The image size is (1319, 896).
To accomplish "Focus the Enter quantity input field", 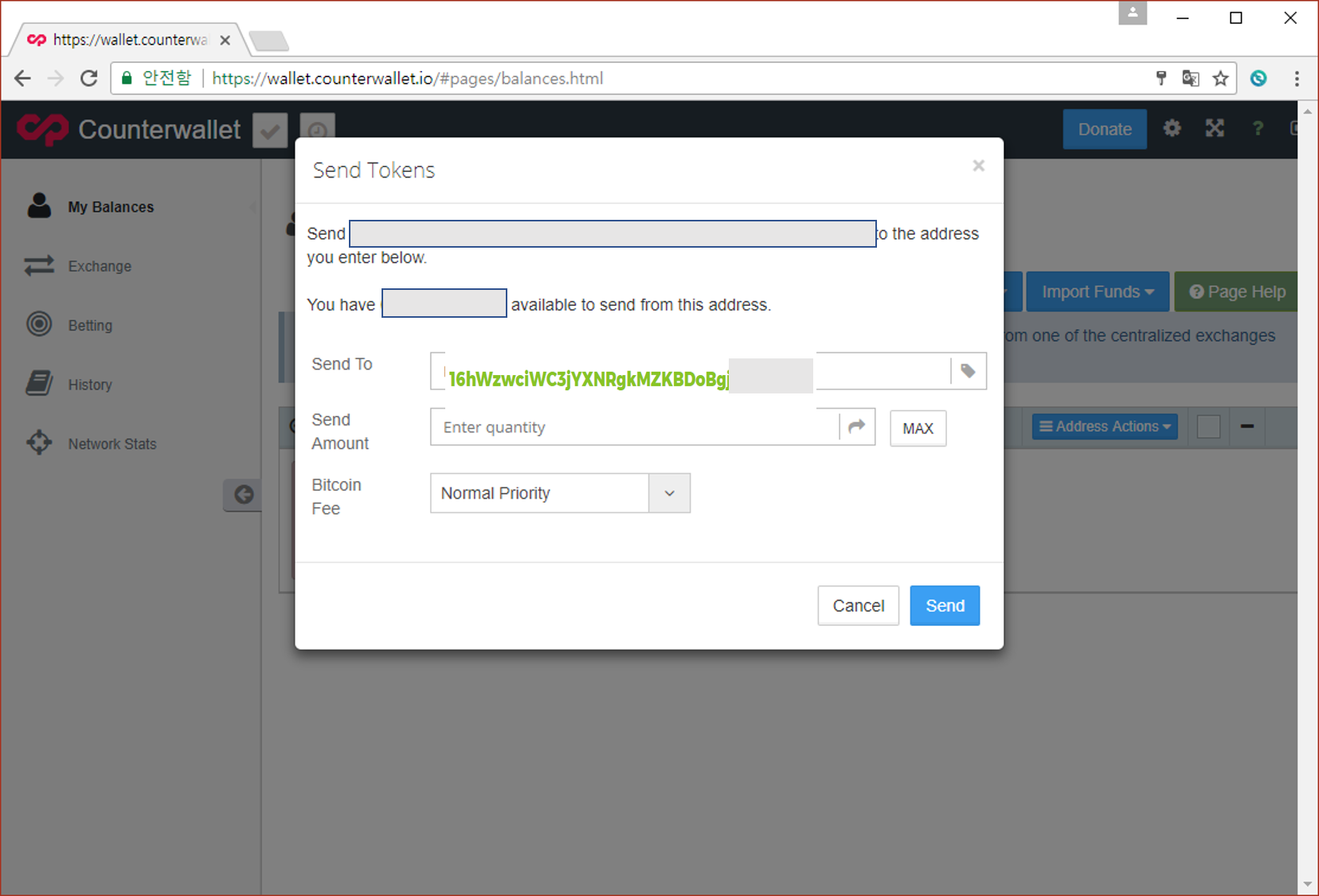I will pos(635,427).
